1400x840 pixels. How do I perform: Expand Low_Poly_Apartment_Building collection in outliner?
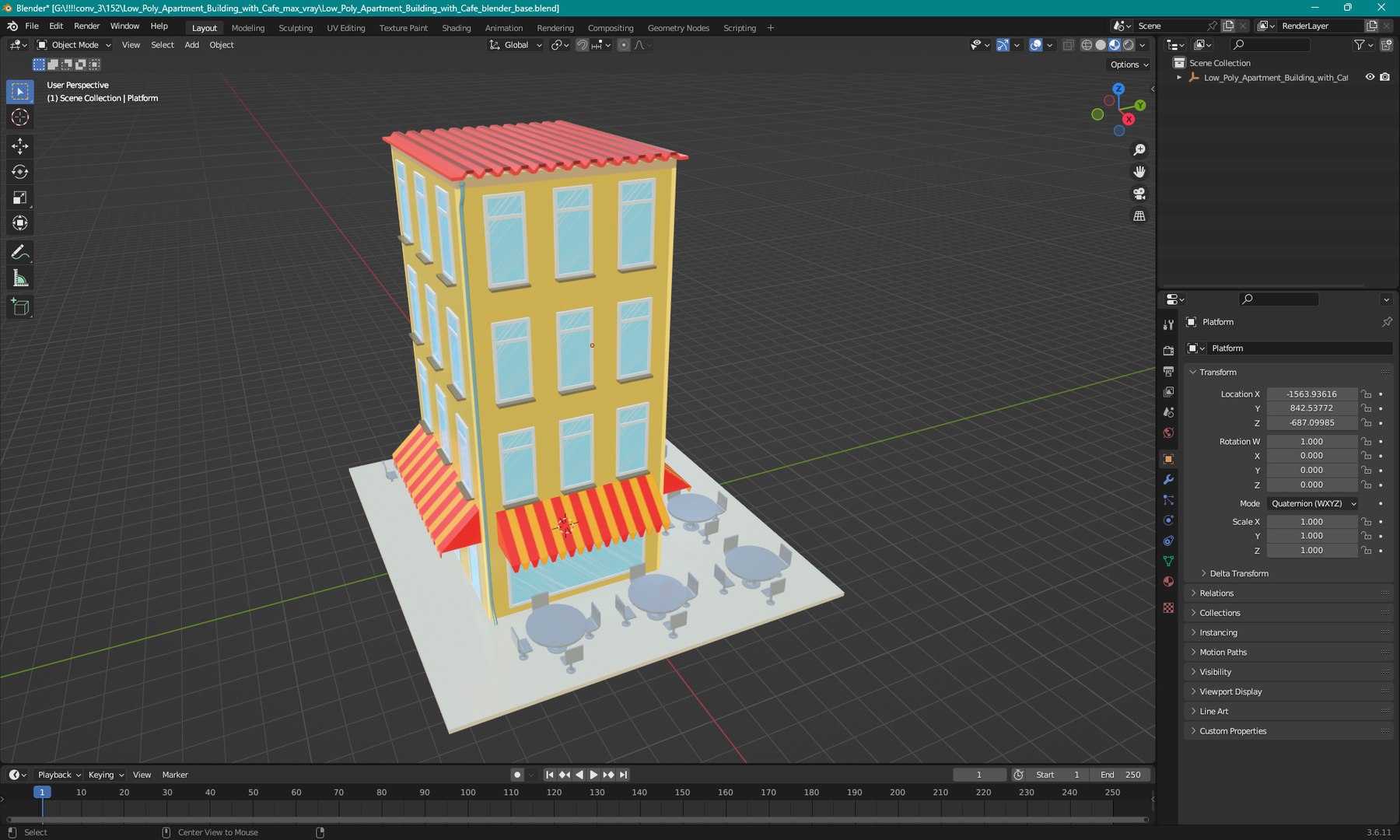click(x=1179, y=78)
